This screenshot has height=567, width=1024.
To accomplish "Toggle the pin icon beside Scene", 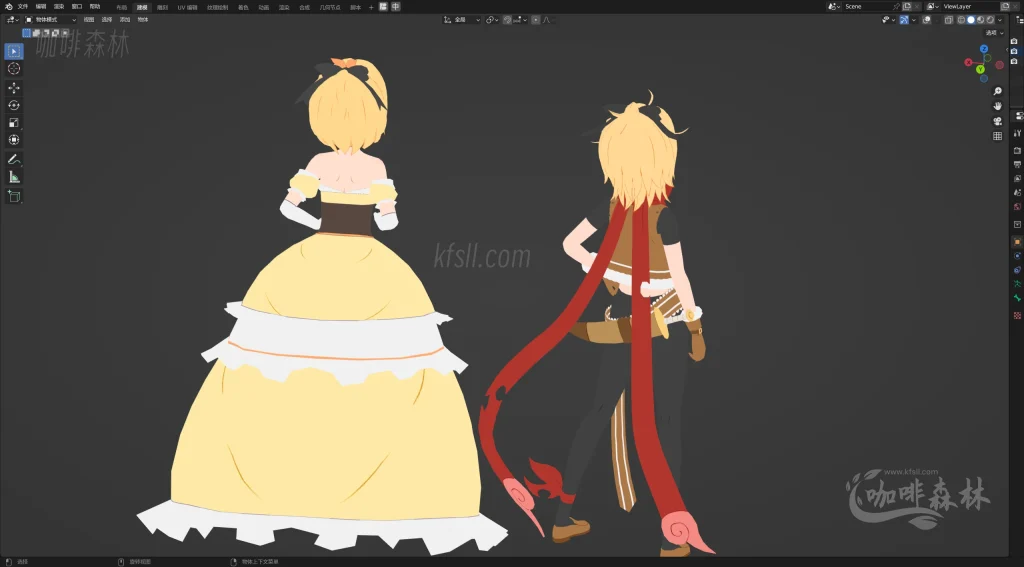I will coord(896,7).
